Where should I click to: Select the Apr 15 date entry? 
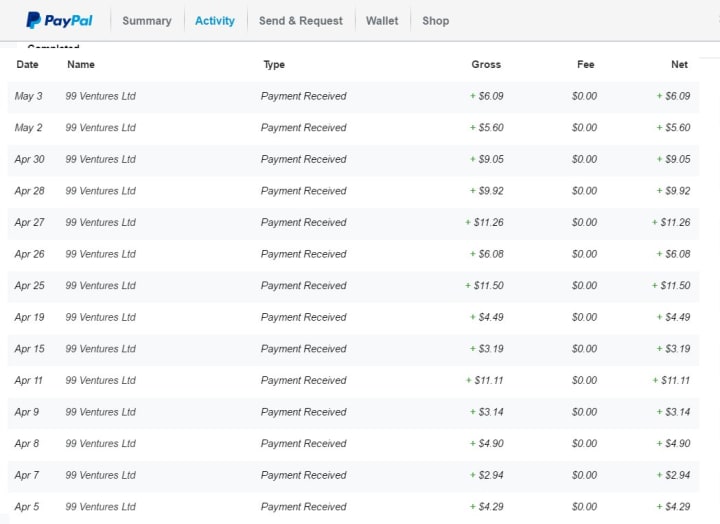pos(29,349)
